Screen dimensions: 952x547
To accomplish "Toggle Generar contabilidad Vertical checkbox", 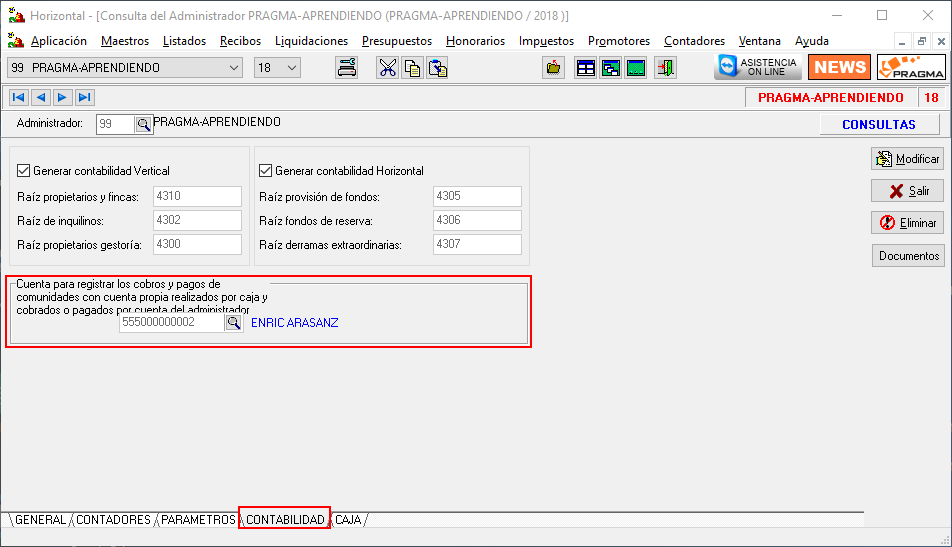I will tap(24, 171).
